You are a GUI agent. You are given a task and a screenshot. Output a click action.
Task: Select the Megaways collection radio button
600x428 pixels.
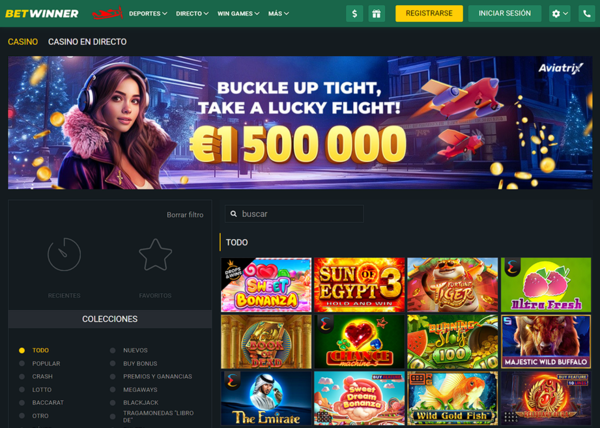tap(112, 389)
